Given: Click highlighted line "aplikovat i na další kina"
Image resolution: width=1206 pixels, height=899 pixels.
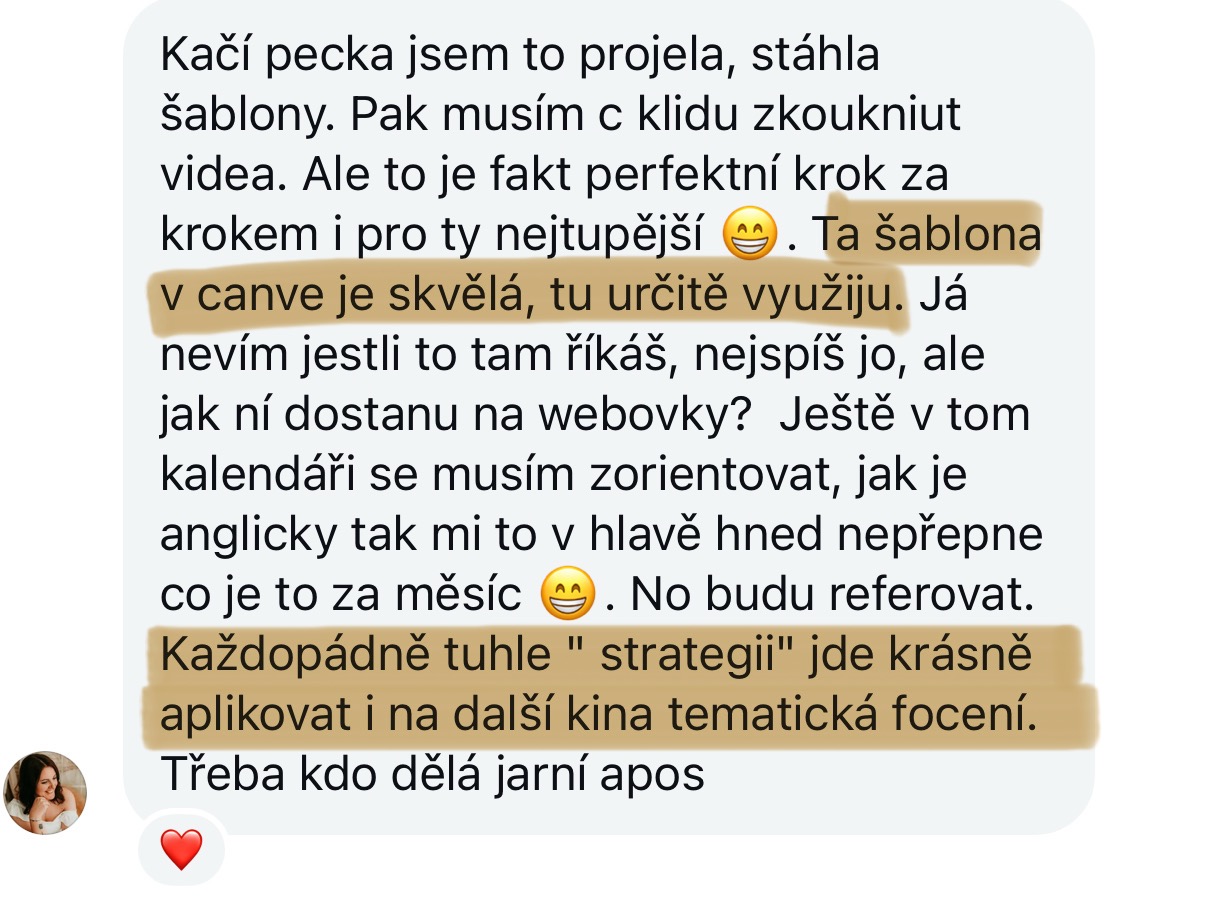Looking at the screenshot, I should (x=598, y=716).
